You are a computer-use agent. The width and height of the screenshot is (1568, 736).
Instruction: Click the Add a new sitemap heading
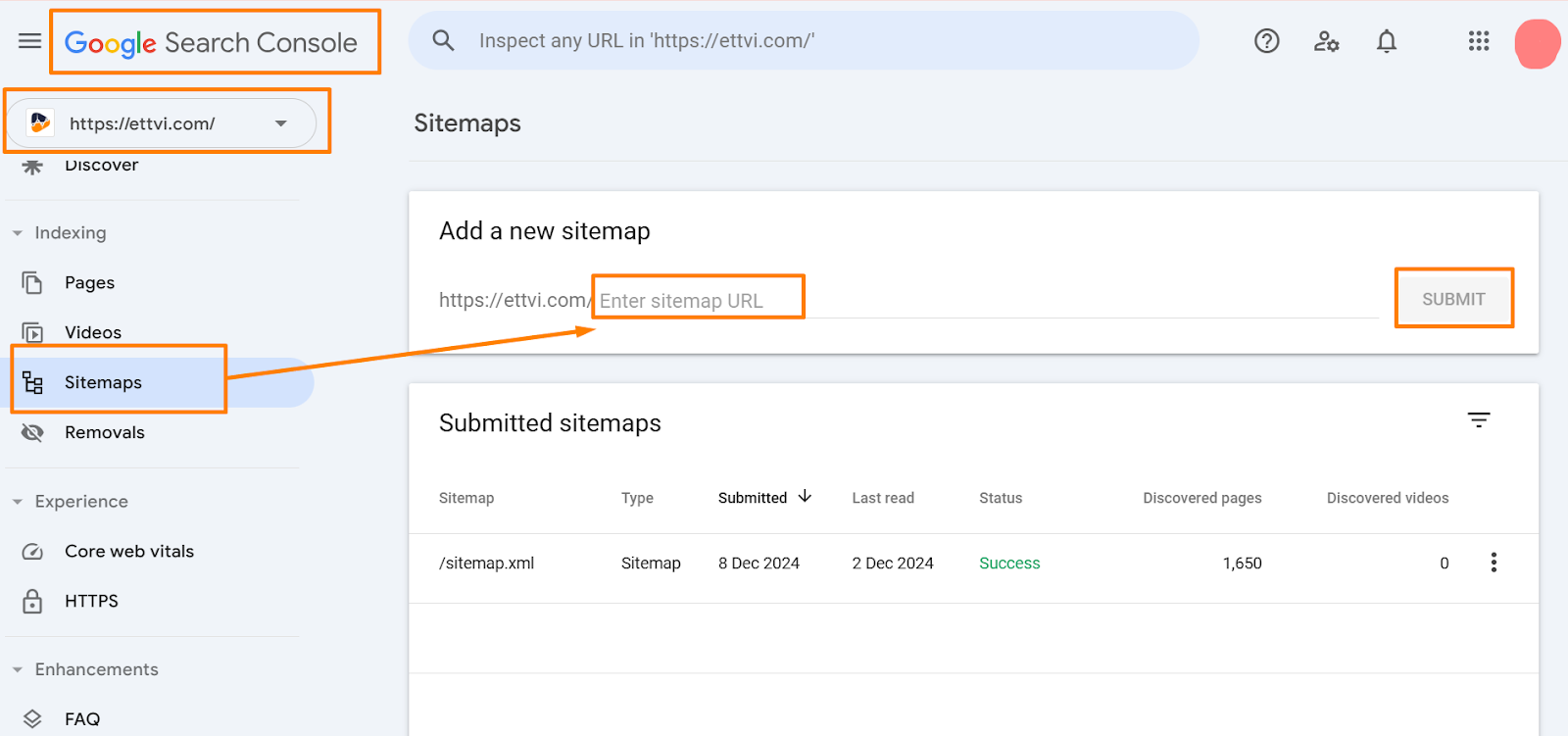545,231
